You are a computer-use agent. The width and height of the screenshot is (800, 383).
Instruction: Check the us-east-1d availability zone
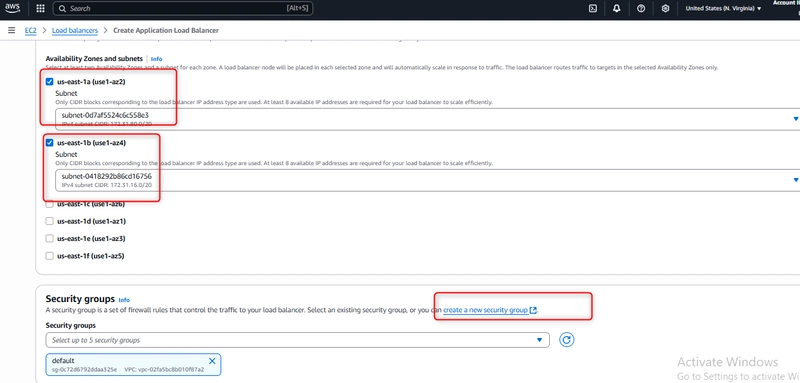point(49,221)
